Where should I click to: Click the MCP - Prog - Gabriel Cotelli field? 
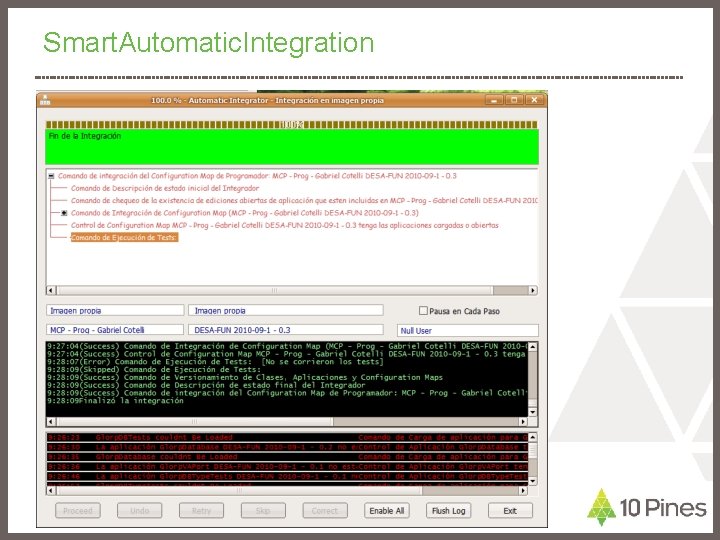pyautogui.click(x=115, y=330)
